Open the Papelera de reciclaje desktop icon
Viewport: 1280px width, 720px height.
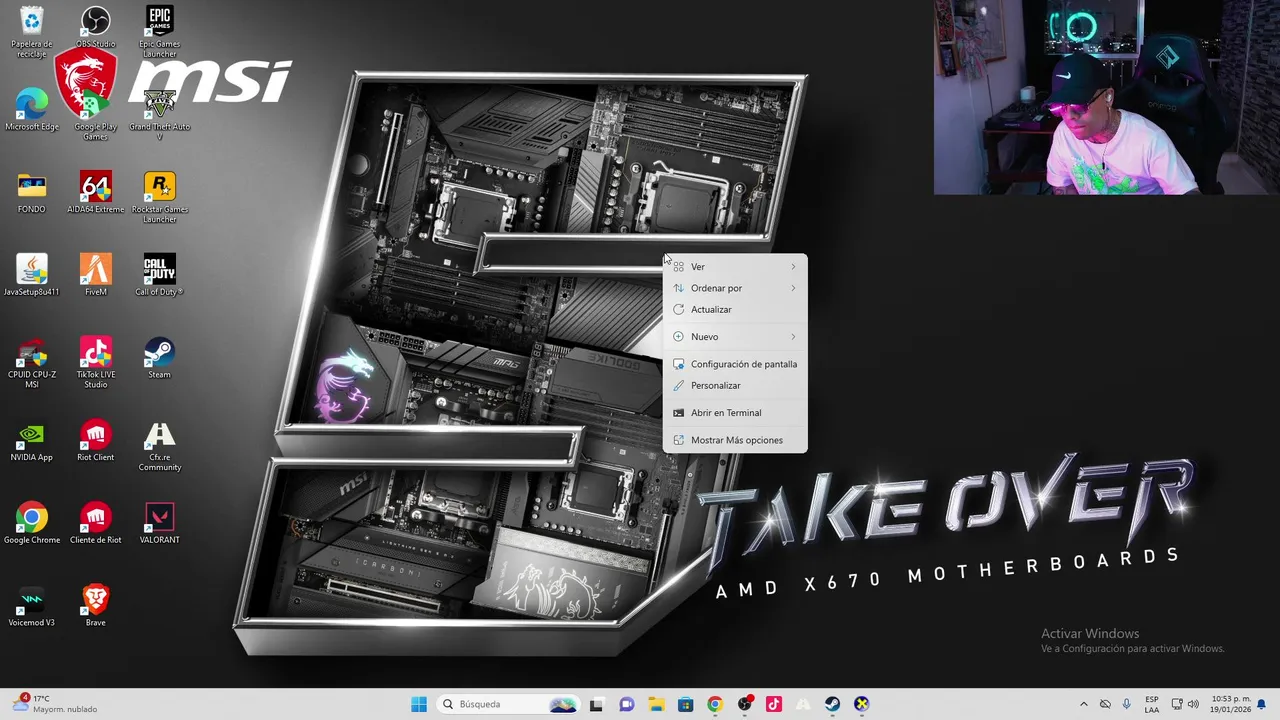click(31, 32)
